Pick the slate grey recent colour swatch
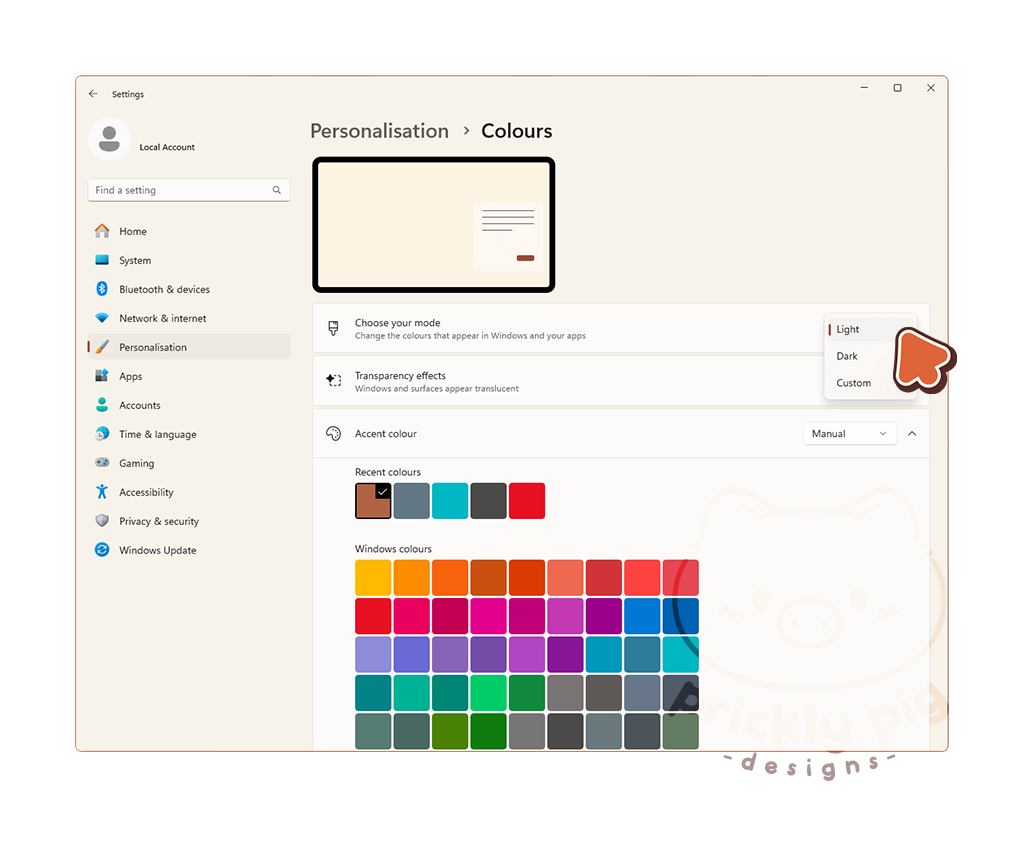Image resolution: width=1024 pixels, height=856 pixels. (411, 501)
